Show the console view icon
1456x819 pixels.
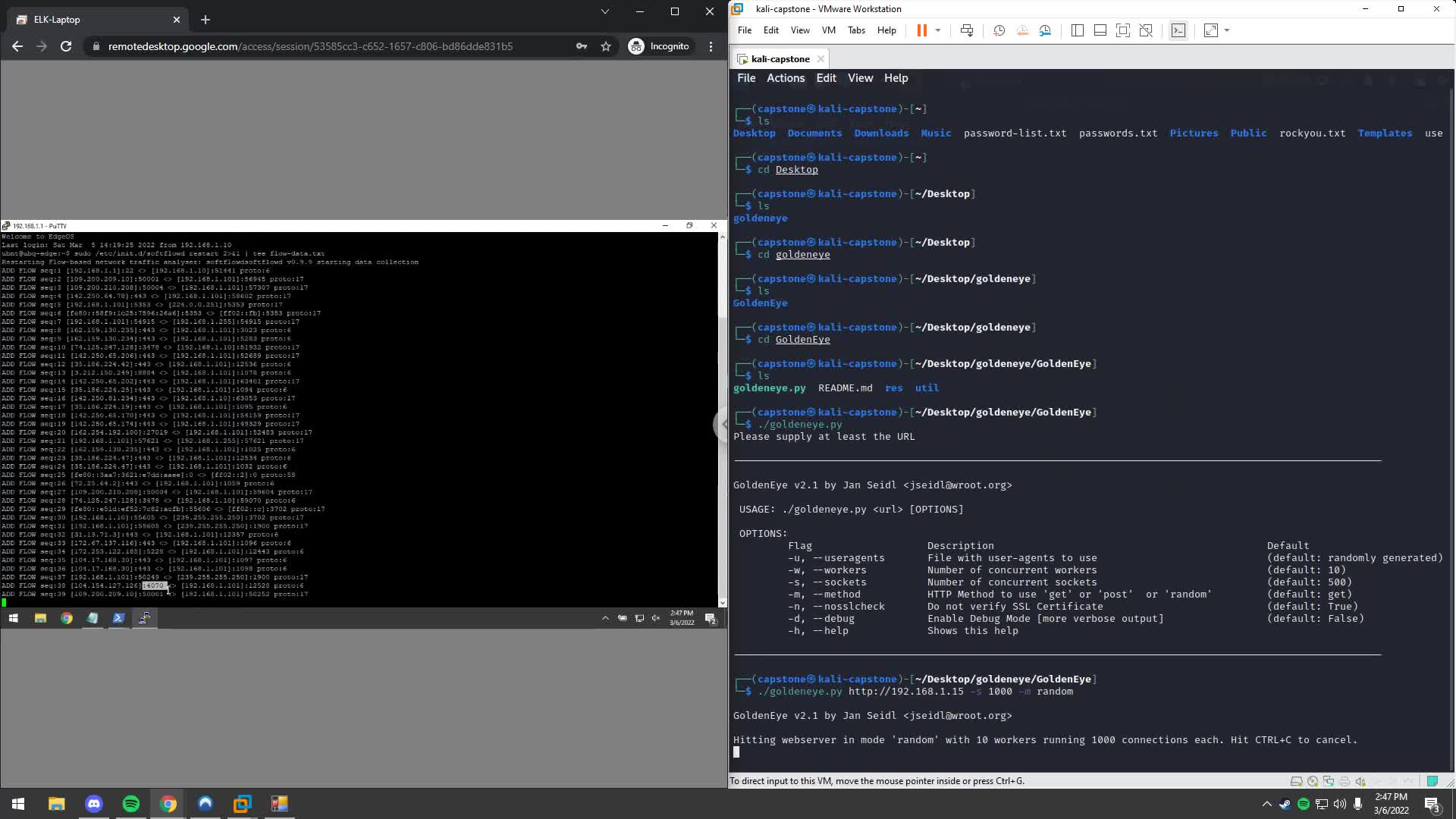click(1178, 30)
